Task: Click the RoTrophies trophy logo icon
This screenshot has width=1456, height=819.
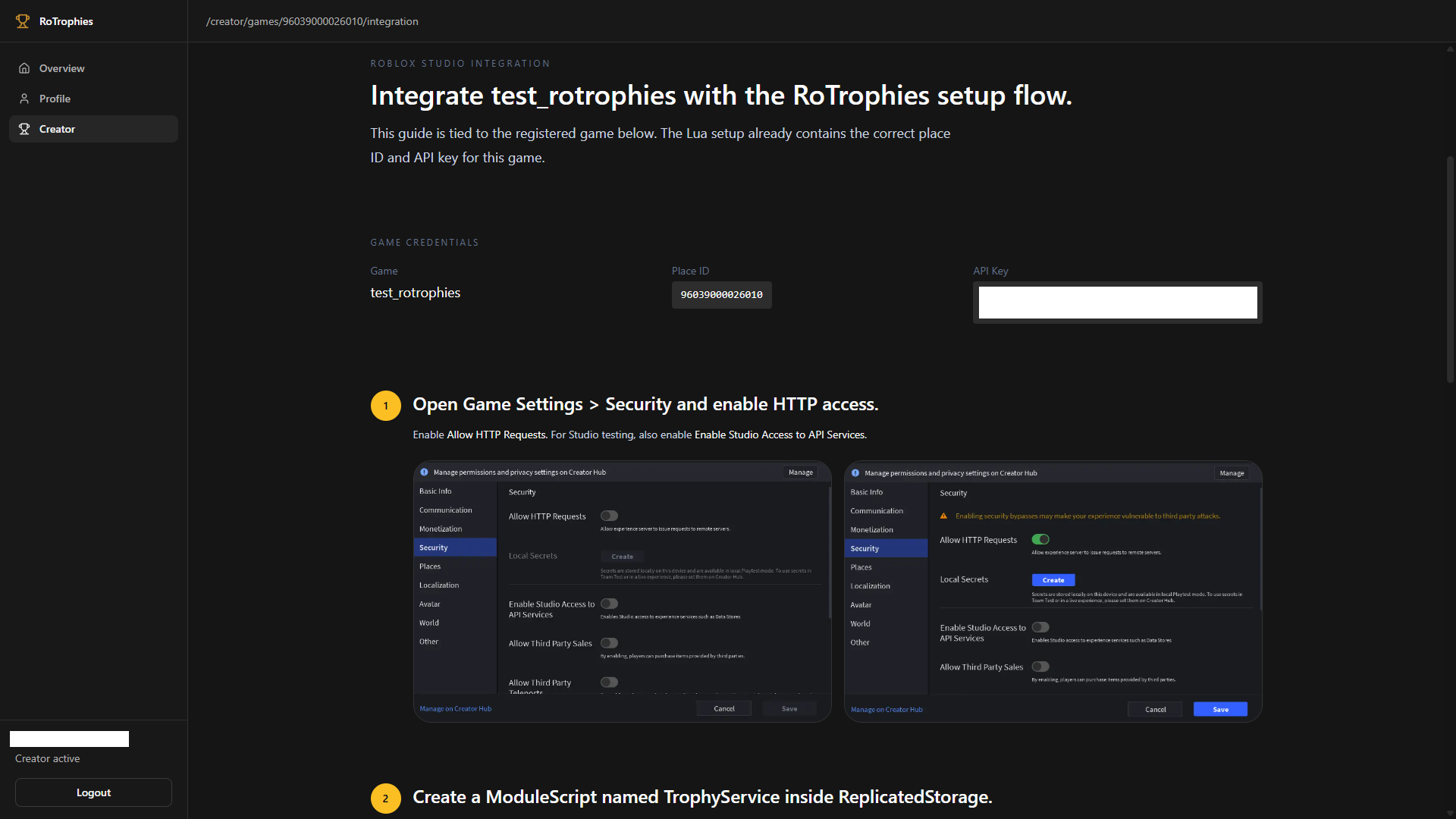Action: [x=23, y=21]
